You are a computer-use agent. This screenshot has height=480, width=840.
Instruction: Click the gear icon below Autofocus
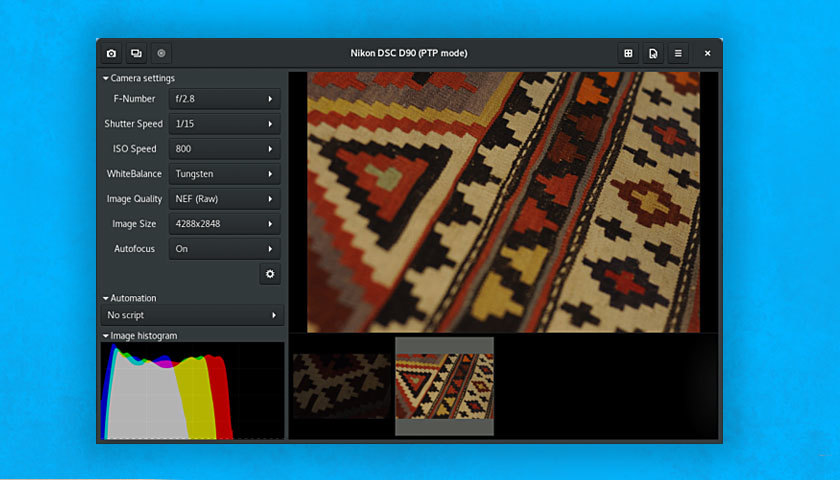pos(269,274)
